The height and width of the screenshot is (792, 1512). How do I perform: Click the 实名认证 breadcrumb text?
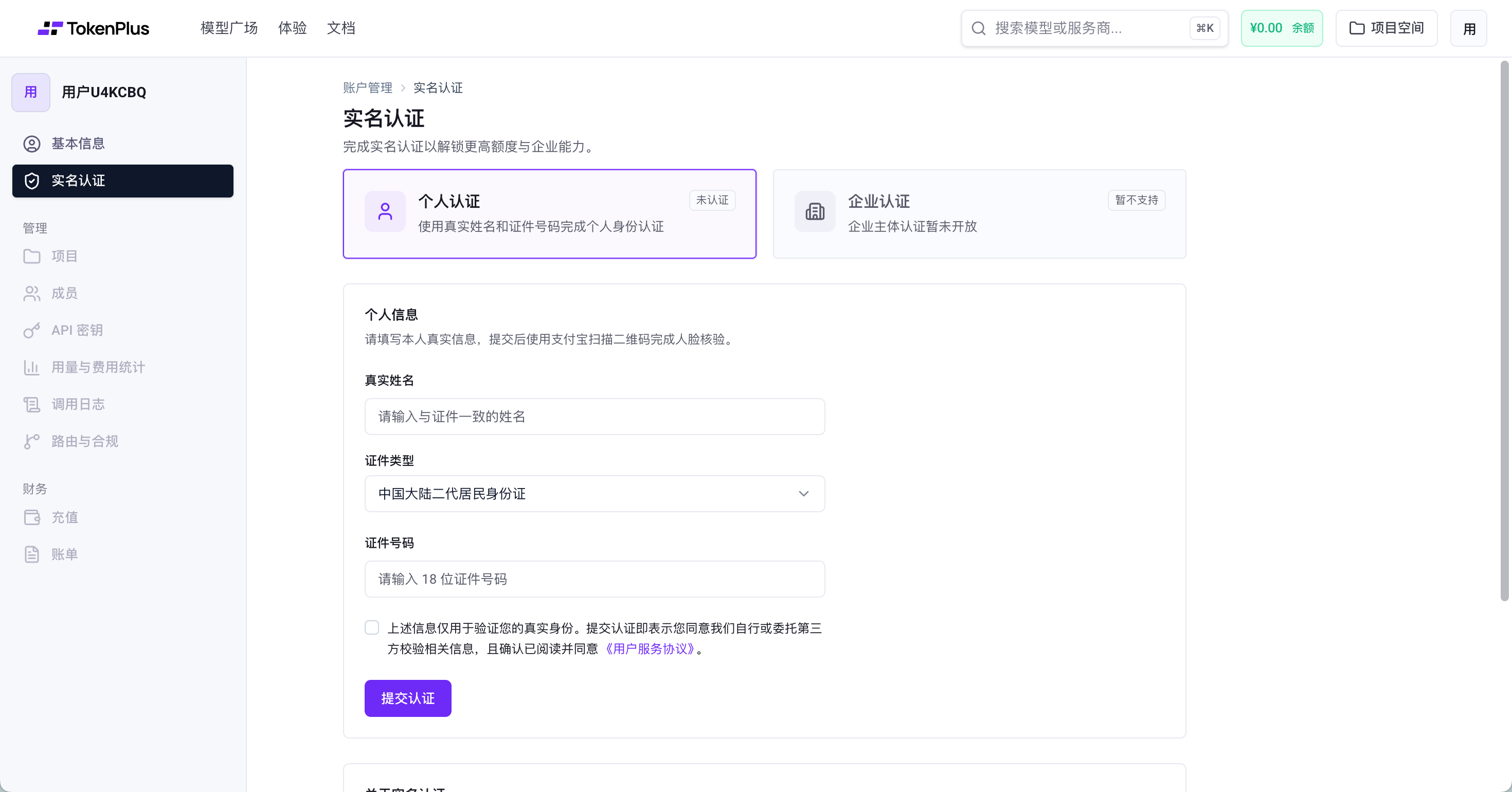(x=438, y=88)
